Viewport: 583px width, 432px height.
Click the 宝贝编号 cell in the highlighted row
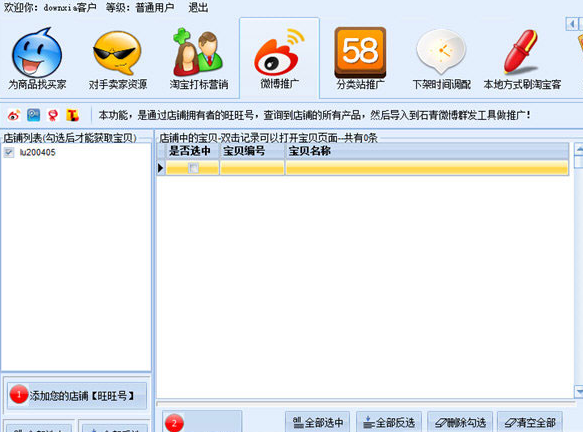point(252,168)
